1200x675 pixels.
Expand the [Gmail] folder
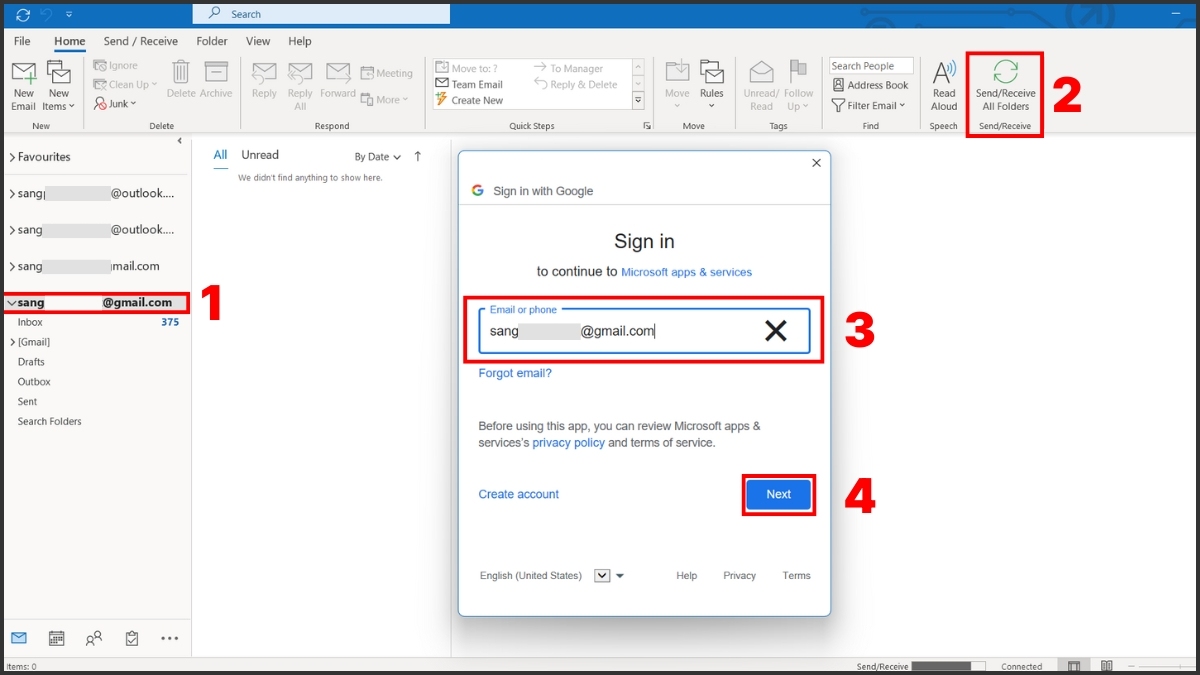click(12, 342)
